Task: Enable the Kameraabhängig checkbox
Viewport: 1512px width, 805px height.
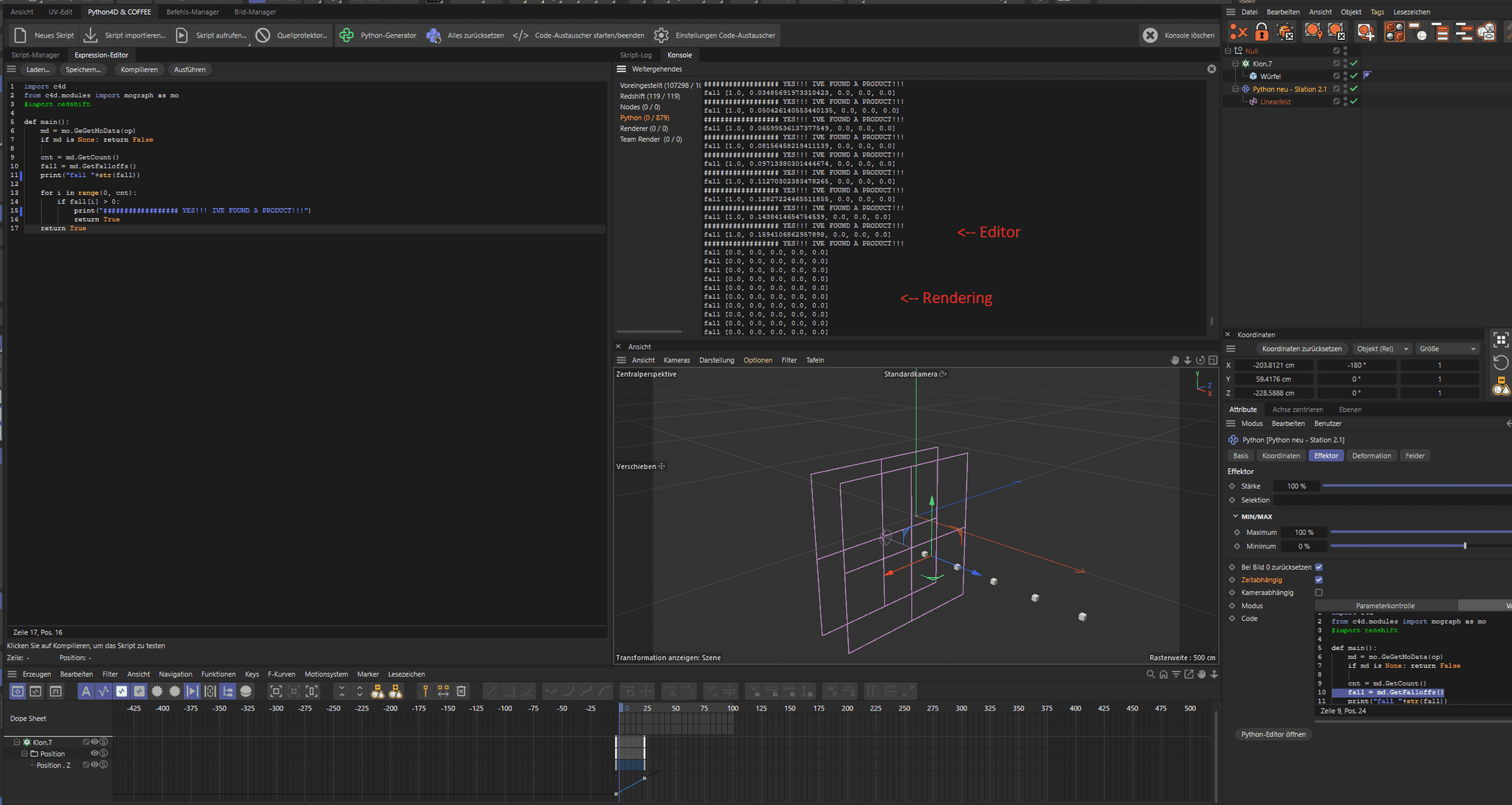Action: pos(1319,592)
